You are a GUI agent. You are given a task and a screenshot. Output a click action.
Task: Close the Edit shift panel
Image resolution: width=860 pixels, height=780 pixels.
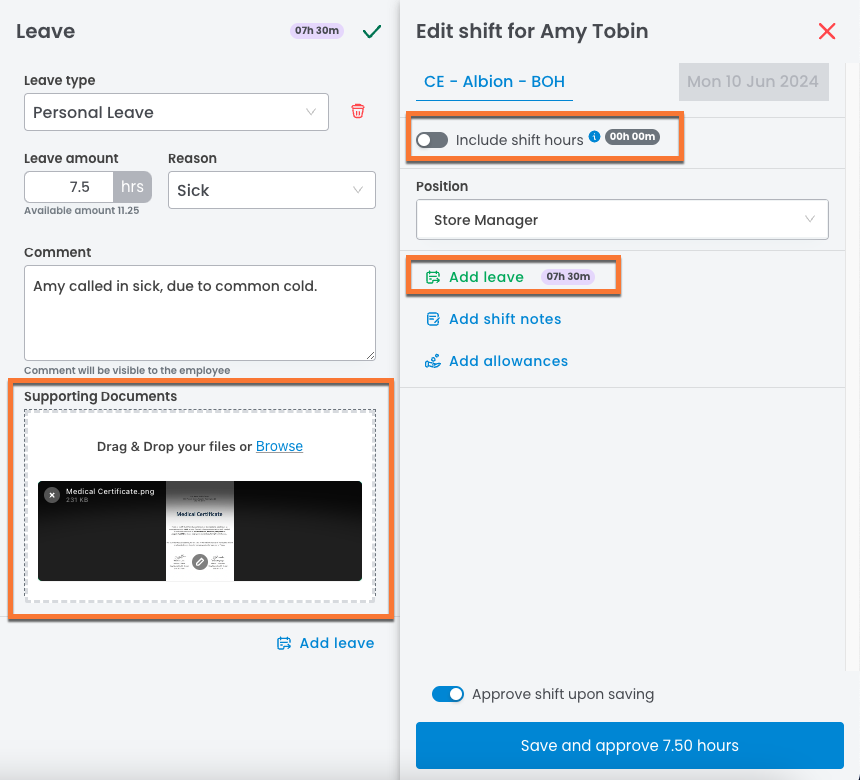point(827,31)
